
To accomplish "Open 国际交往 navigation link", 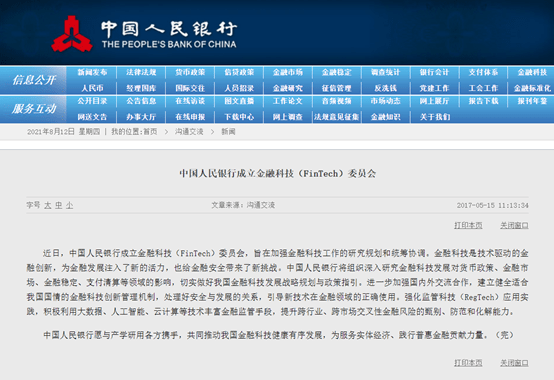I will [190, 88].
